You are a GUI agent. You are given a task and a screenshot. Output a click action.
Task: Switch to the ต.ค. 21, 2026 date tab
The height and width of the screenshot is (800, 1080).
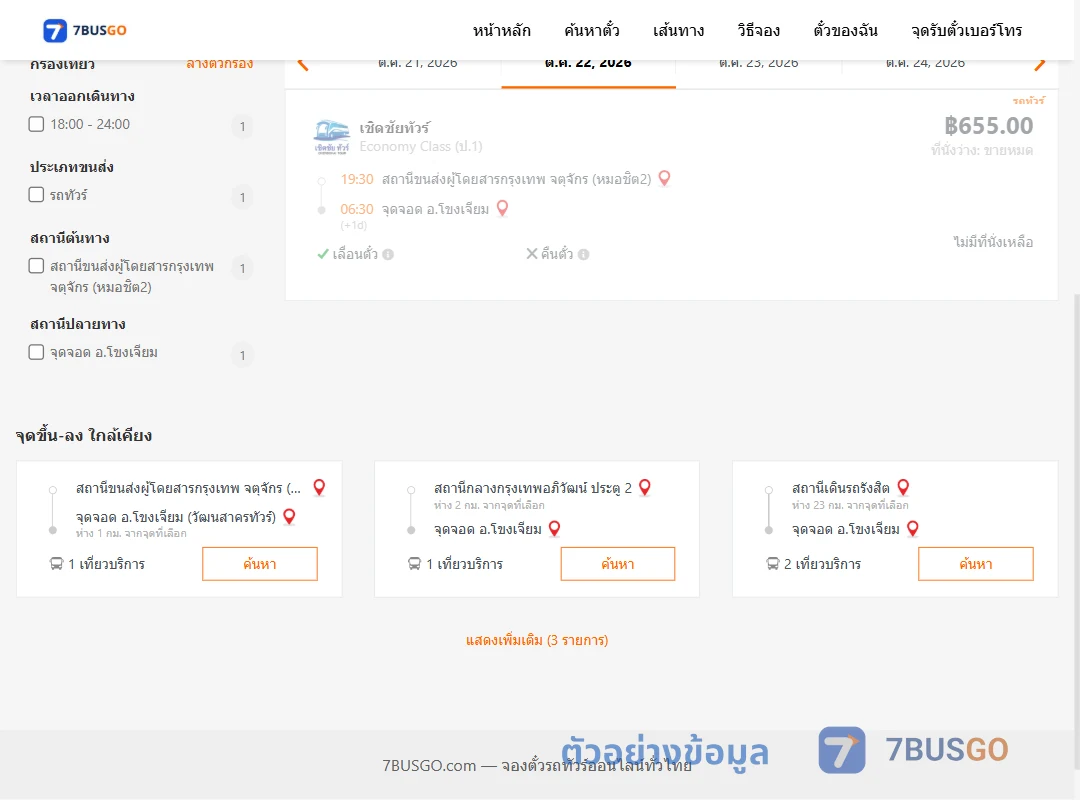click(x=417, y=63)
